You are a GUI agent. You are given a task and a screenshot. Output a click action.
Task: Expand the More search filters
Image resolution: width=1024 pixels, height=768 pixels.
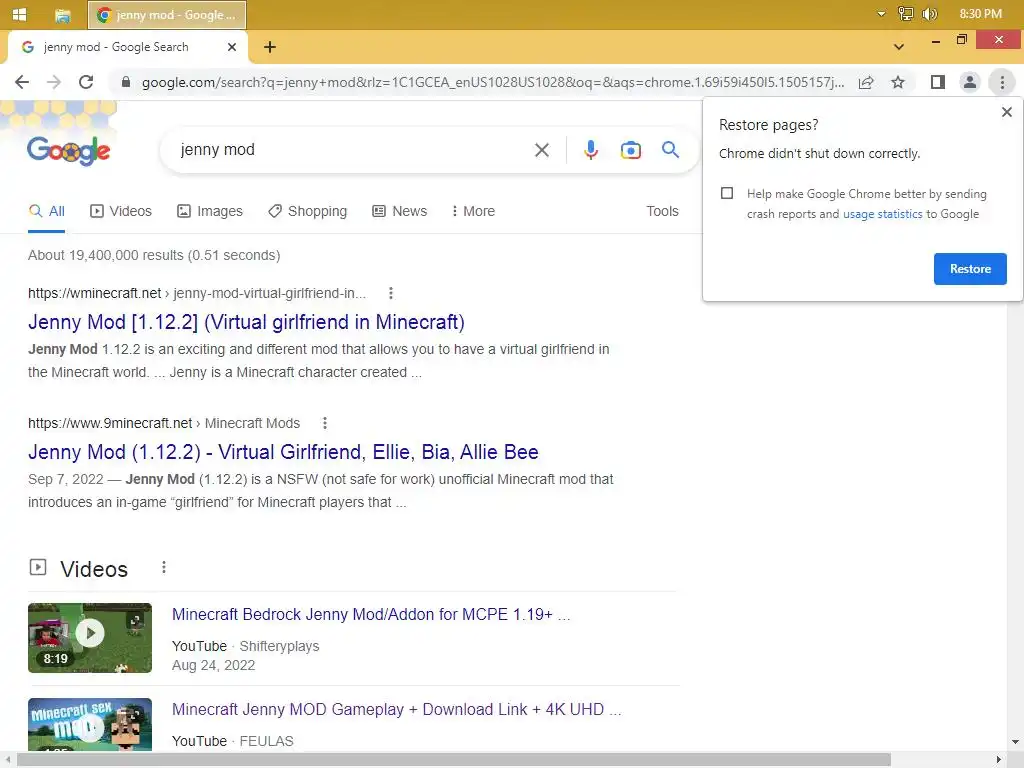[473, 211]
